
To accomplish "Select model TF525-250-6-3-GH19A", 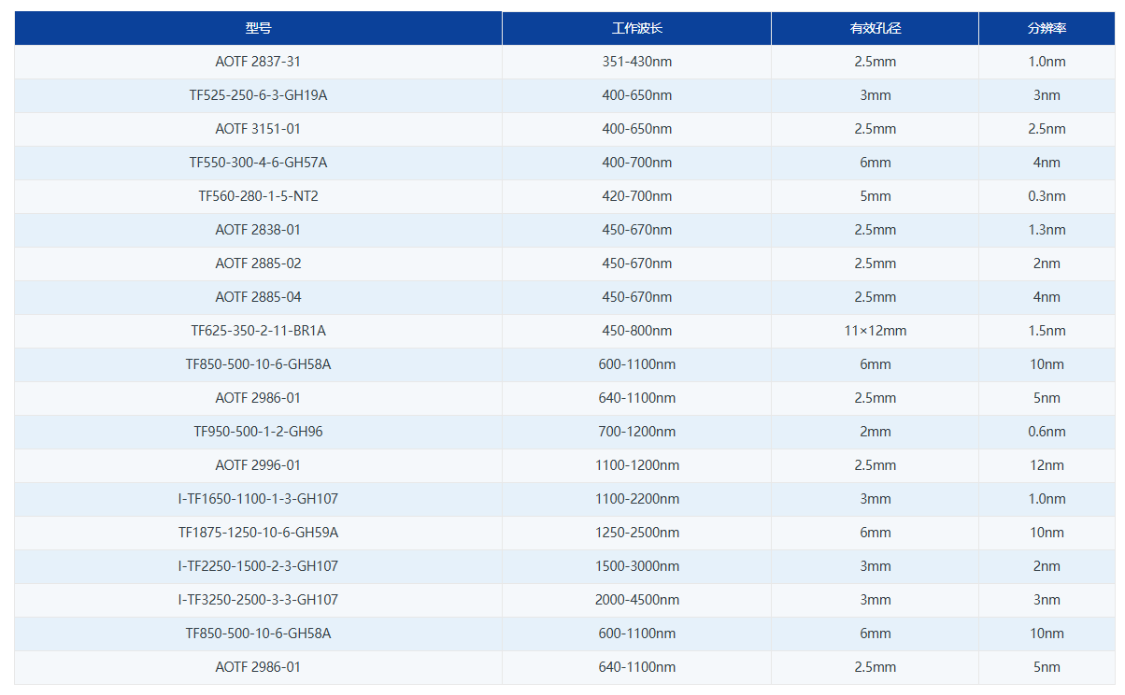I will click(258, 96).
